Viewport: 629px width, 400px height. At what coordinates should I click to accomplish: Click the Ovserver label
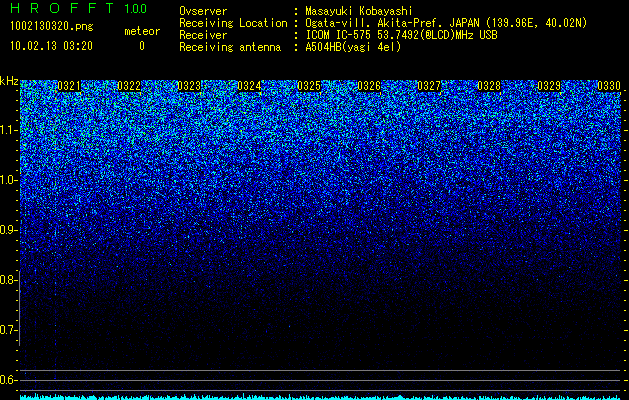pyautogui.click(x=203, y=11)
